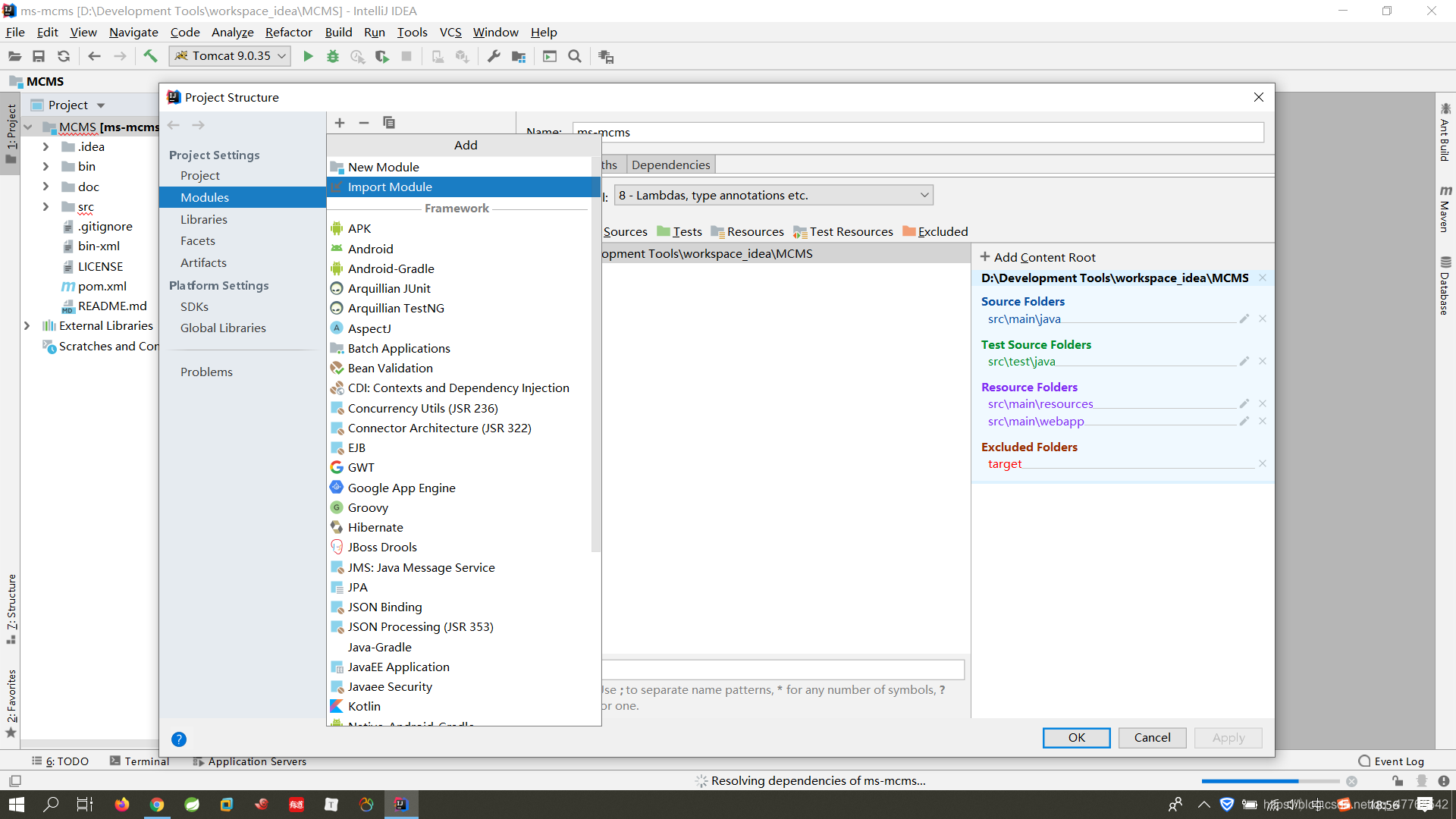Edit the src\main\java source folder pencil
This screenshot has height=819, width=1456.
click(1244, 318)
